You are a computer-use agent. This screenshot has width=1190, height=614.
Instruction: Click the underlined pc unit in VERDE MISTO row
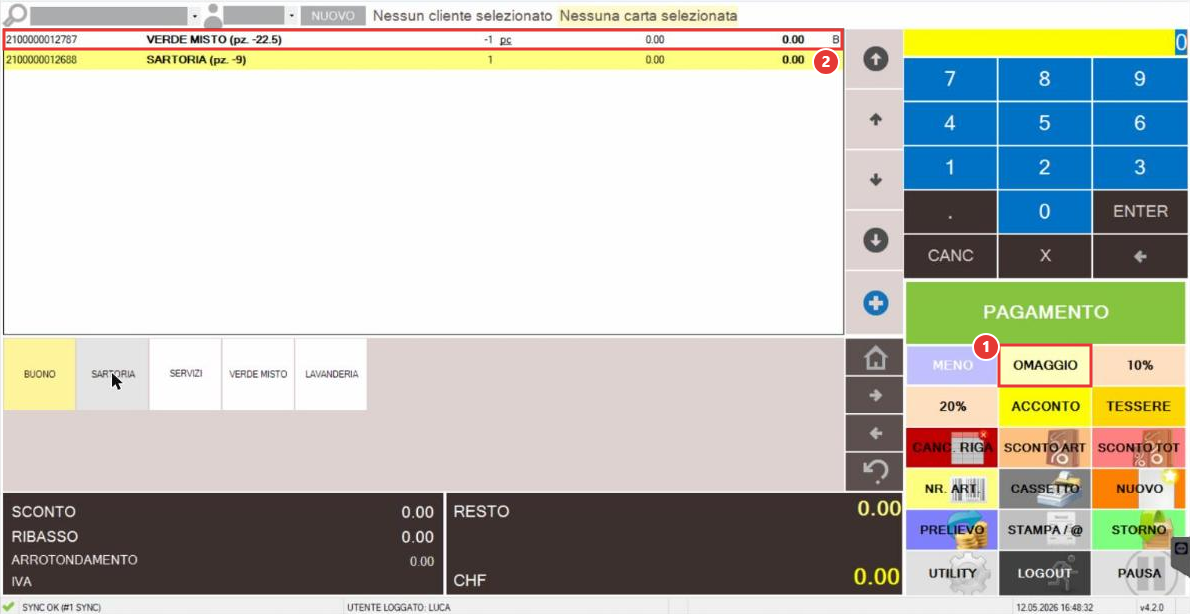click(x=505, y=40)
